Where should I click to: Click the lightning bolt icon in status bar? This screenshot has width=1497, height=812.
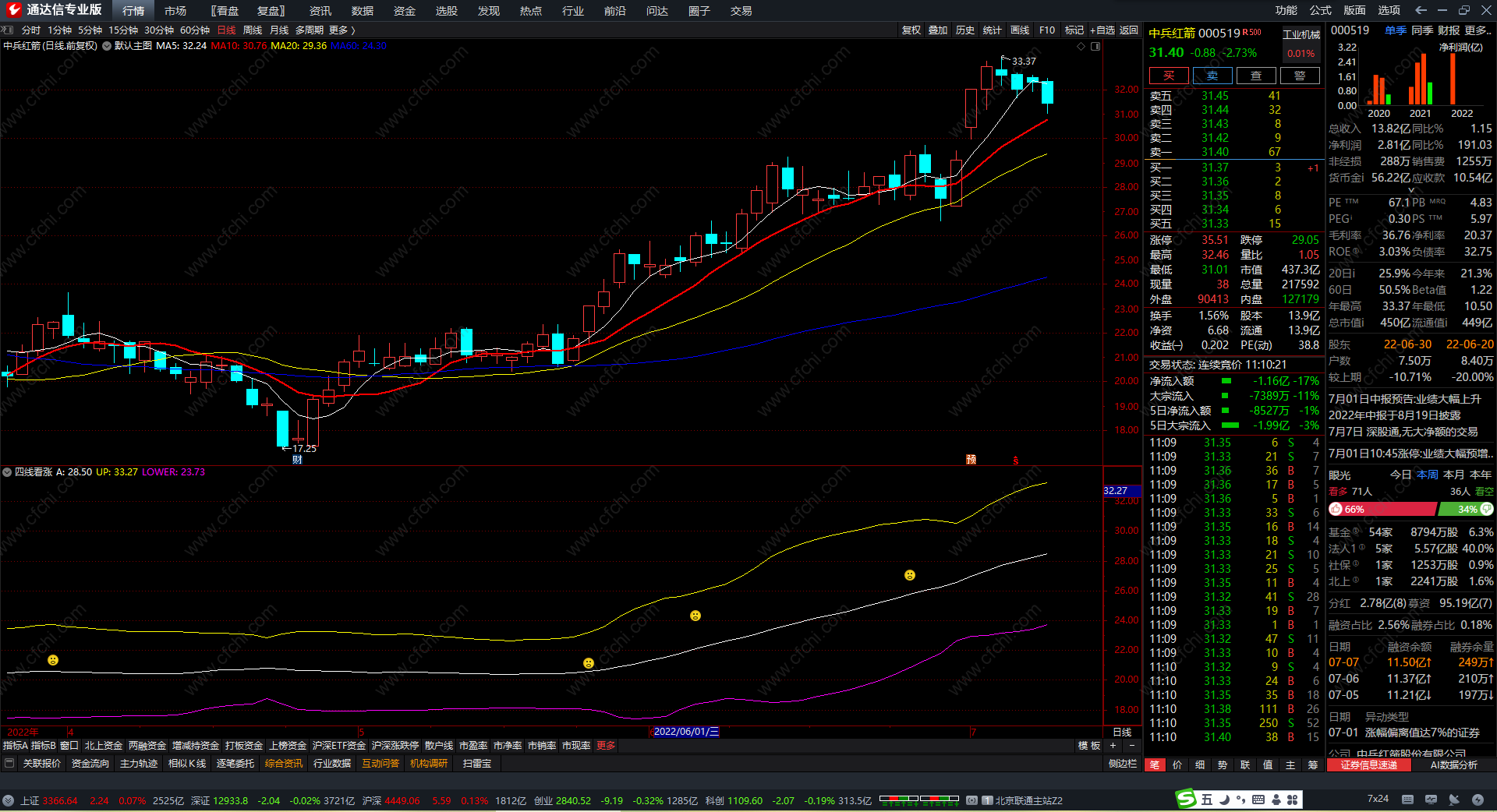[1478, 800]
